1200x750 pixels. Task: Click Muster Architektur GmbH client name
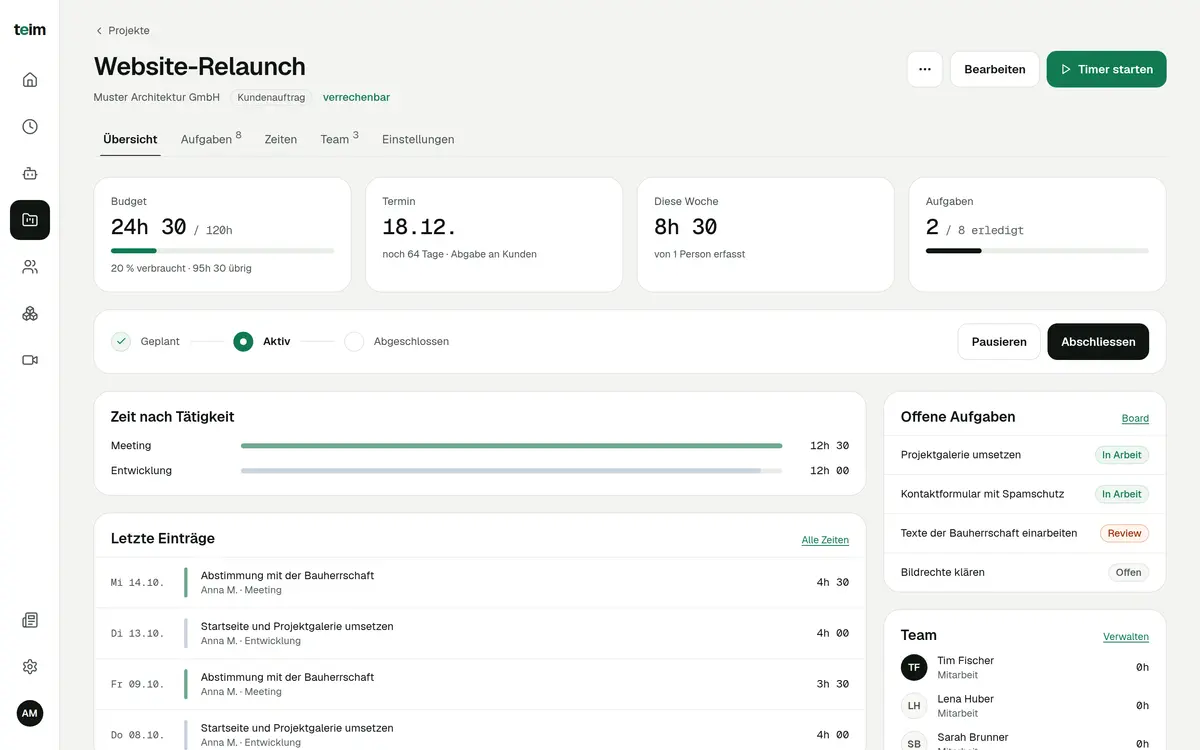pyautogui.click(x=157, y=98)
